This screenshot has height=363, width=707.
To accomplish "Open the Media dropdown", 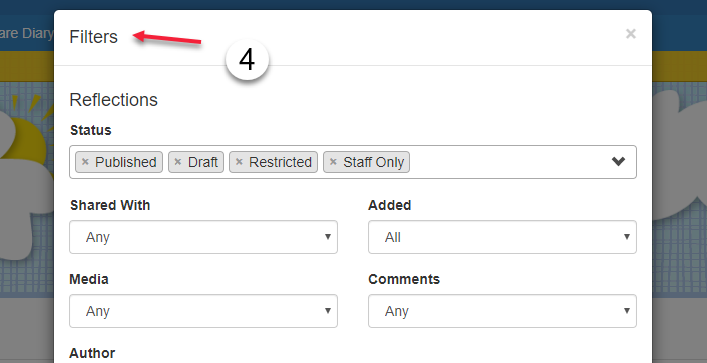I will click(x=203, y=311).
